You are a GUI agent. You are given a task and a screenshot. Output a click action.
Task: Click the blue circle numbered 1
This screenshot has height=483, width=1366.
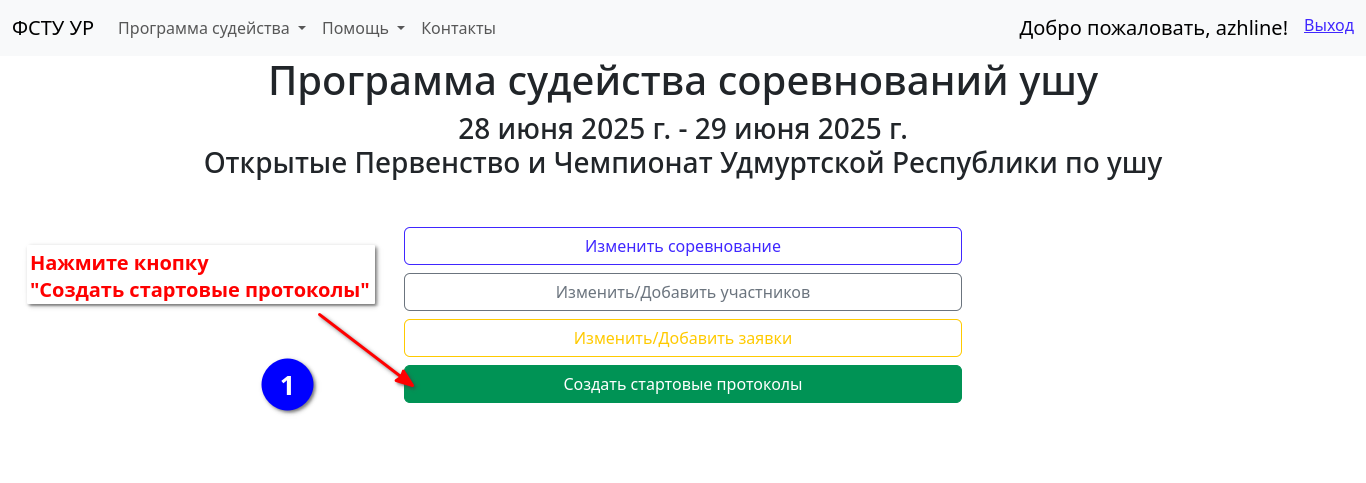click(287, 385)
